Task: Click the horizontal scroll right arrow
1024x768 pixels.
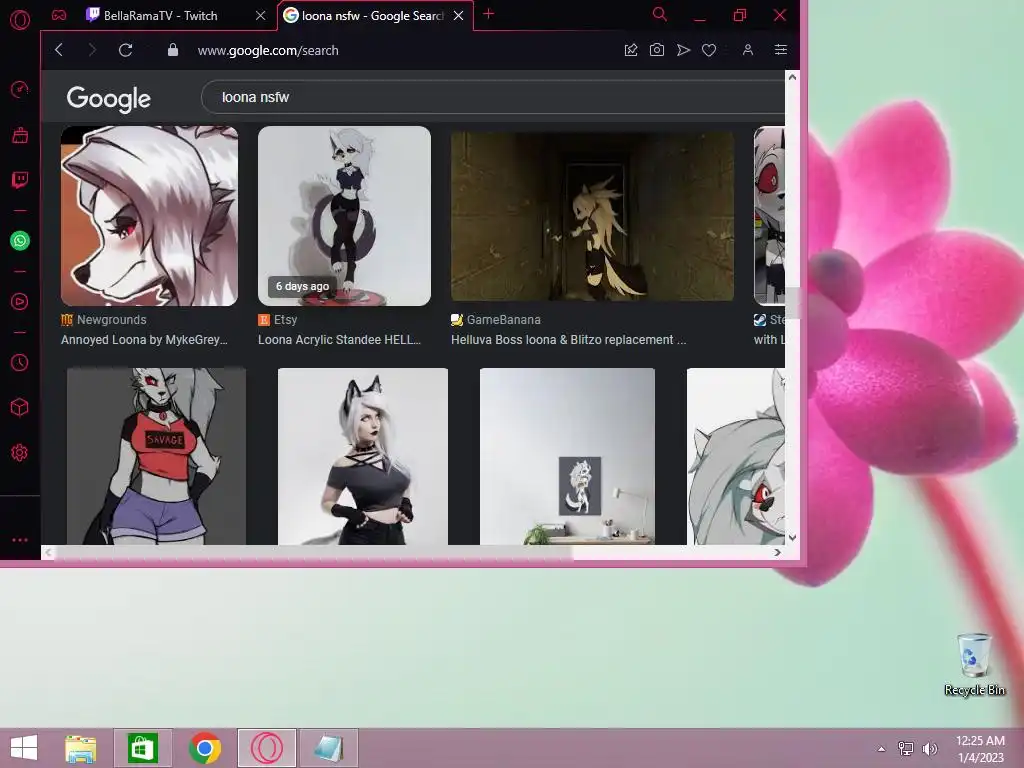Action: pos(777,552)
